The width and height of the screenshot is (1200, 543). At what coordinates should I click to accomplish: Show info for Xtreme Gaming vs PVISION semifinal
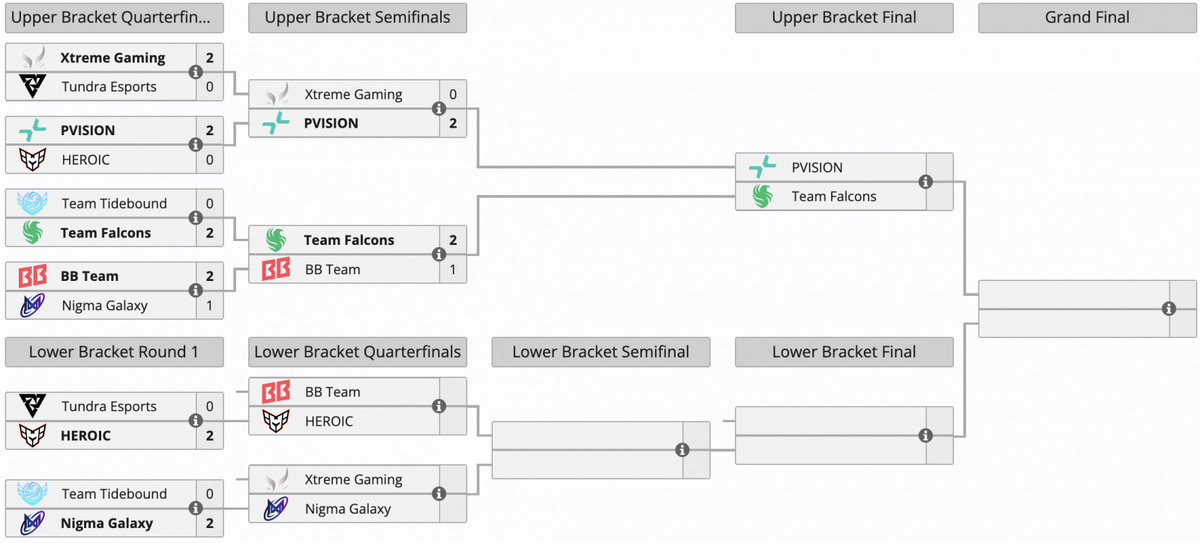coord(439,109)
